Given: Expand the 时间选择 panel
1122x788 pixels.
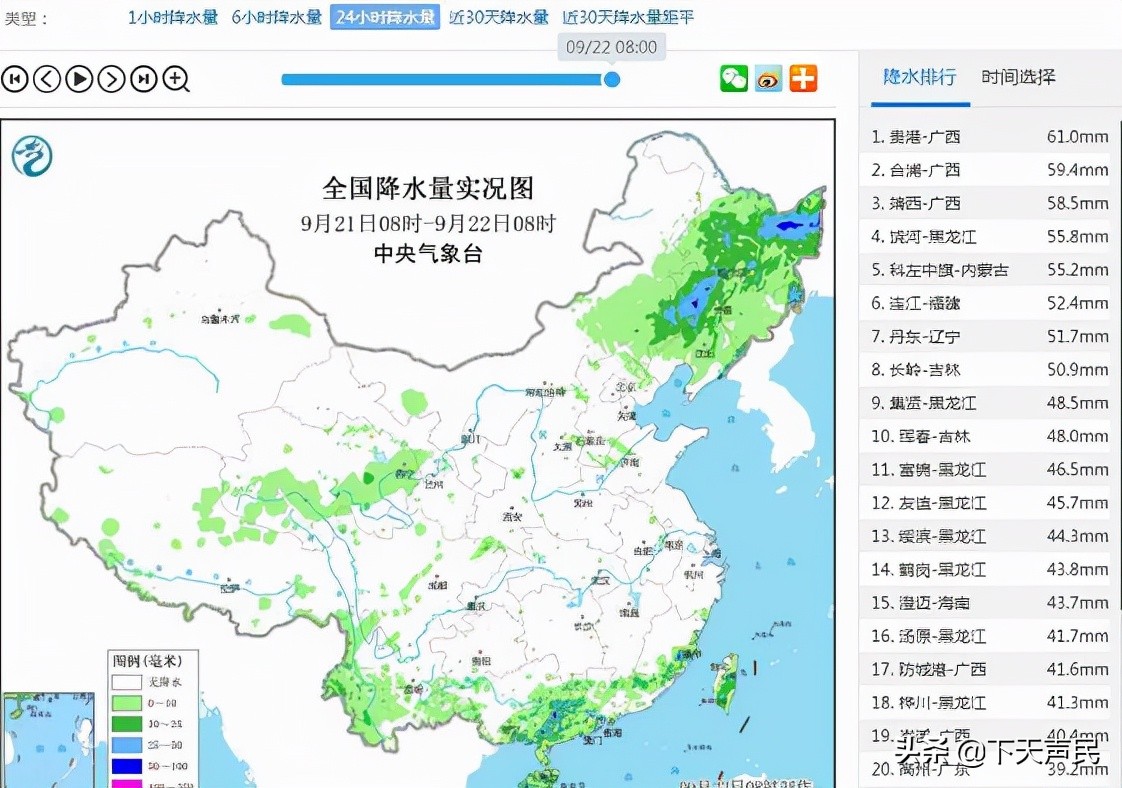Looking at the screenshot, I should [x=1017, y=76].
